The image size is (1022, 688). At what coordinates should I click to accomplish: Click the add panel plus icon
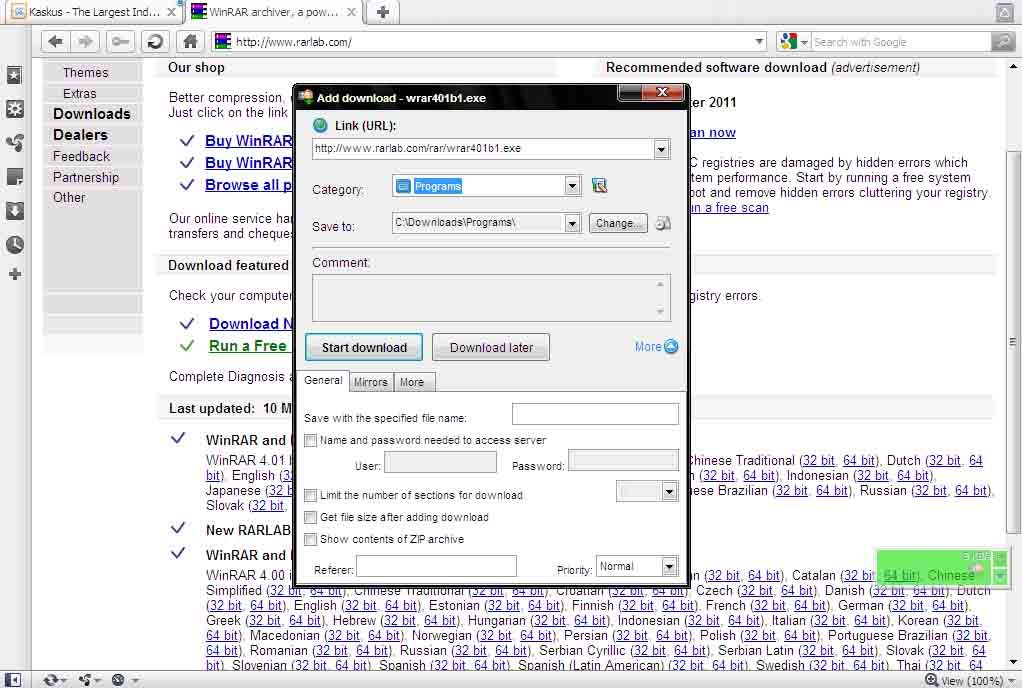[x=14, y=274]
